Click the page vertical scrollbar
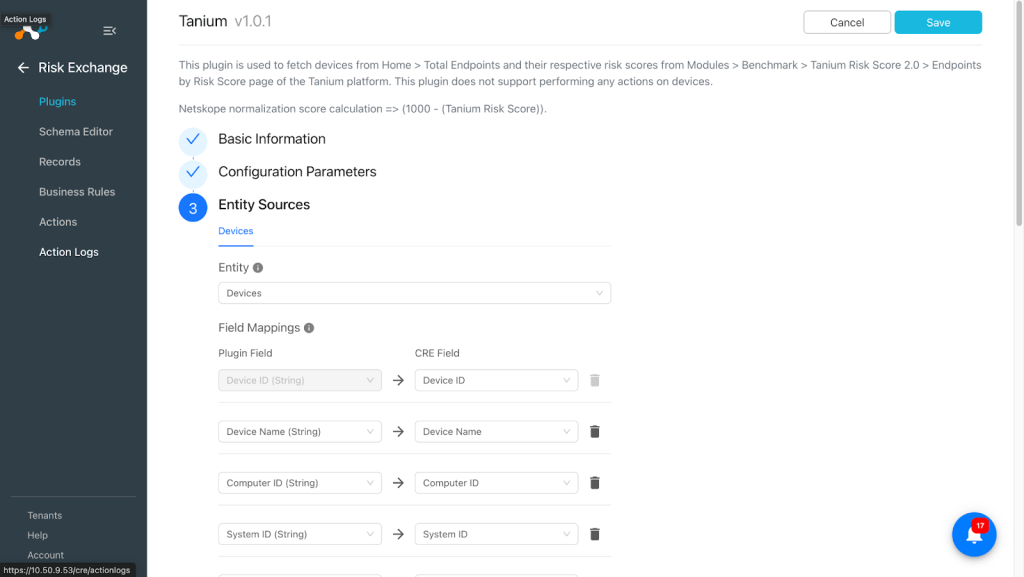This screenshot has height=577, width=1024. (1019, 114)
